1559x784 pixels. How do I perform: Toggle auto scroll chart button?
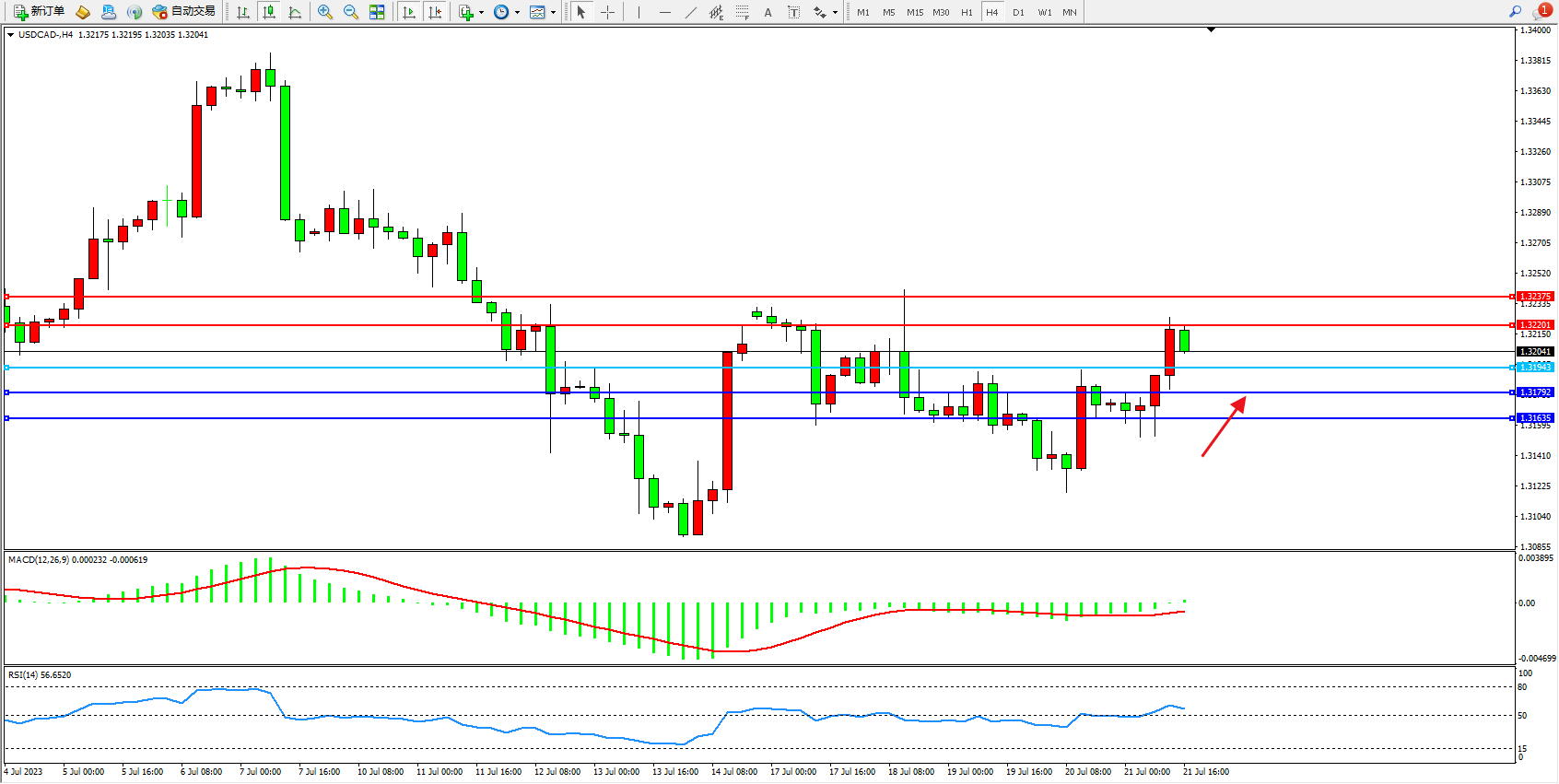click(409, 12)
